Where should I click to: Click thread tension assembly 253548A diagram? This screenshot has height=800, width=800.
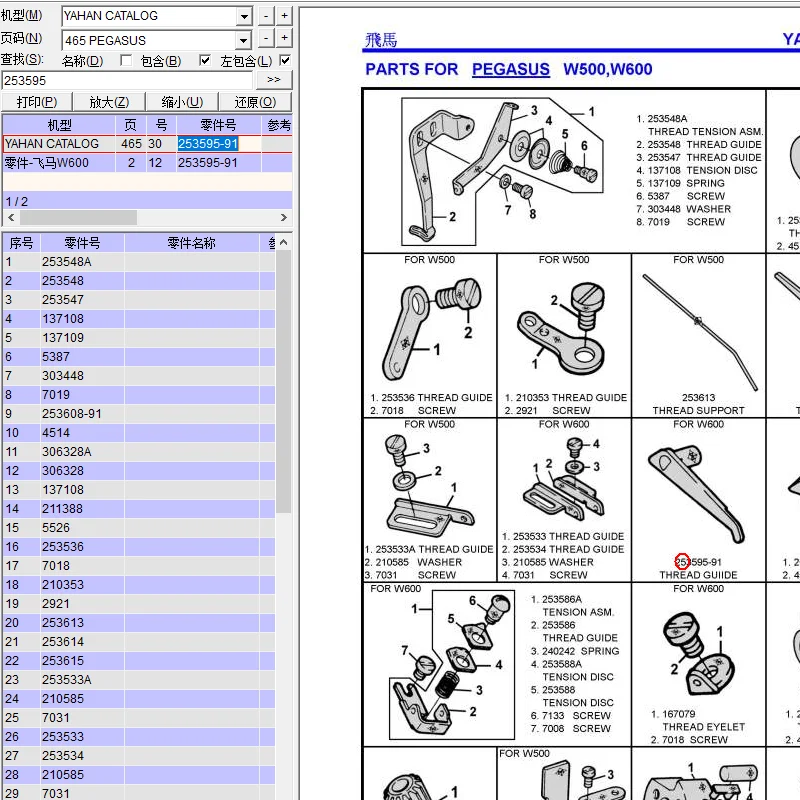pos(503,171)
